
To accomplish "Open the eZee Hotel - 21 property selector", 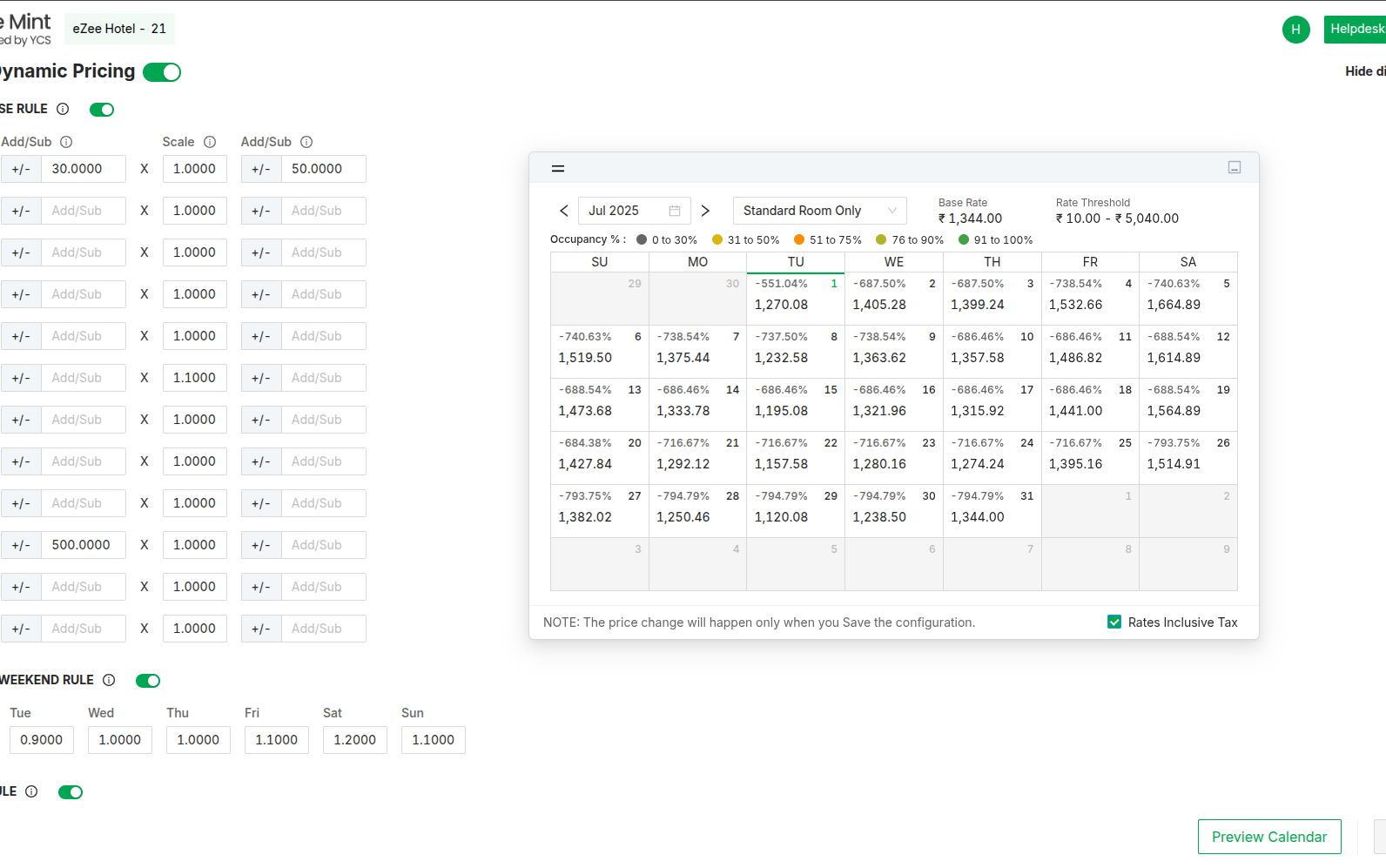I will 119,29.
